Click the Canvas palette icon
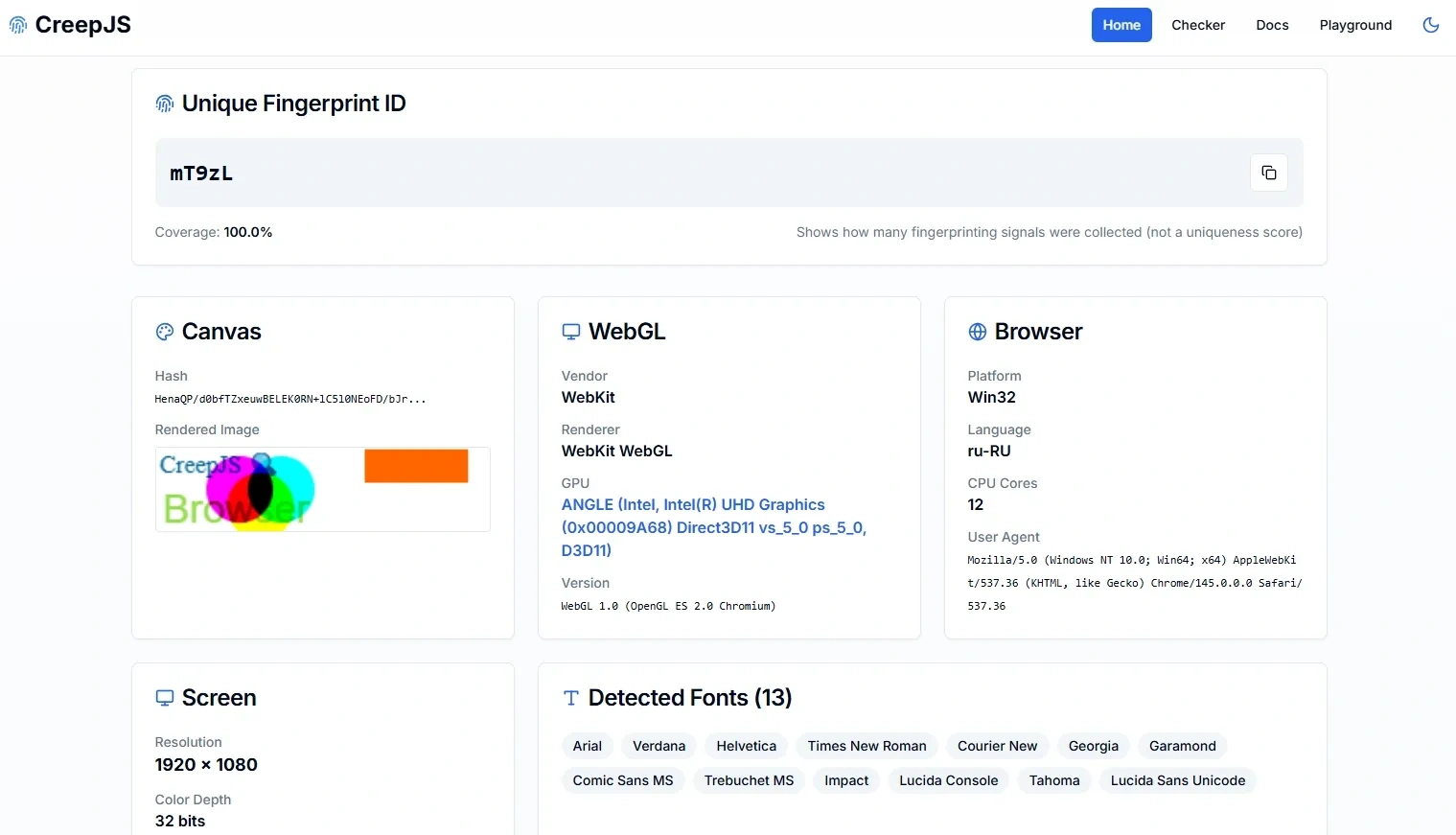 pos(165,332)
